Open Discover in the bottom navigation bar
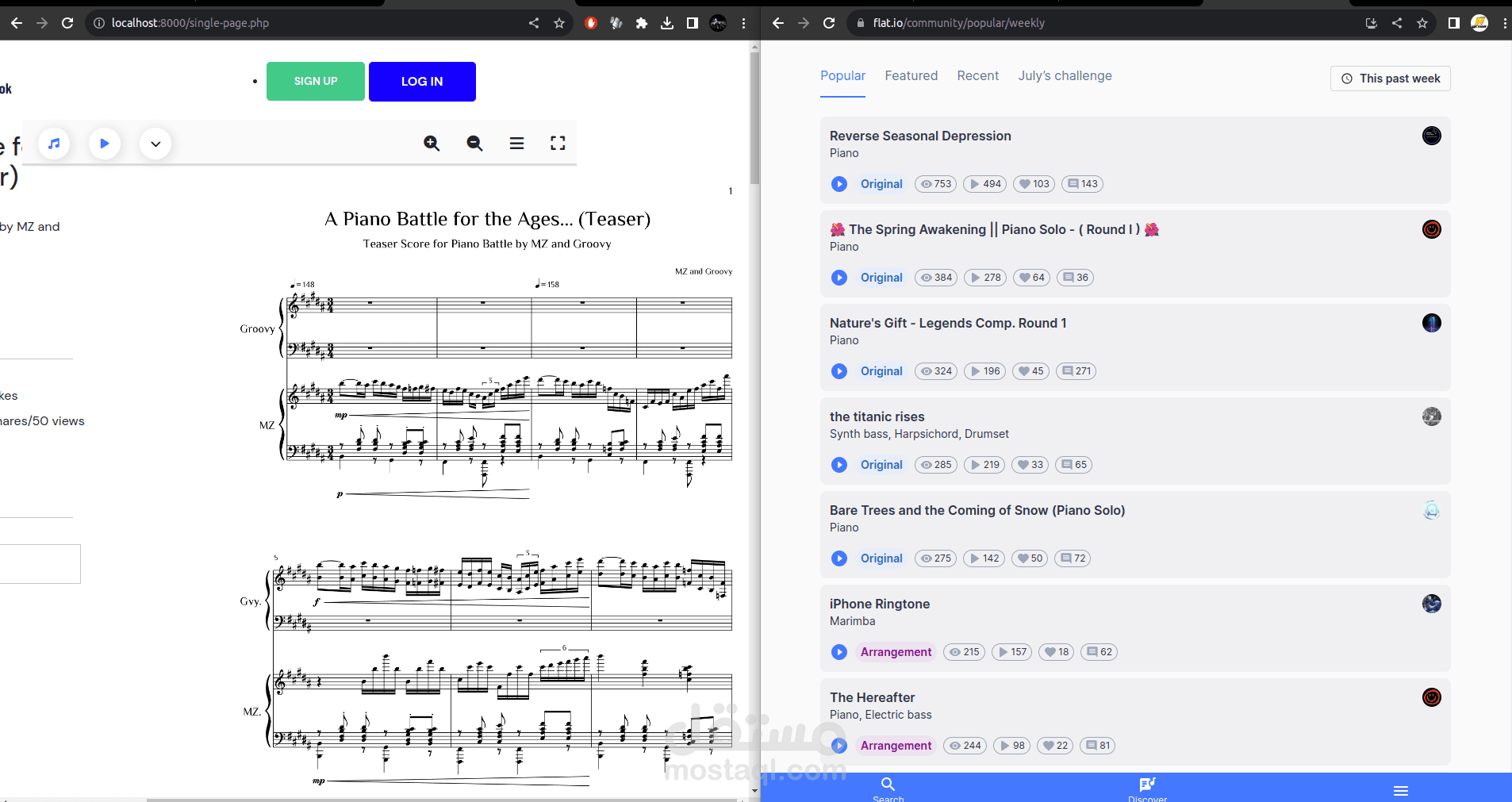 [x=1148, y=789]
